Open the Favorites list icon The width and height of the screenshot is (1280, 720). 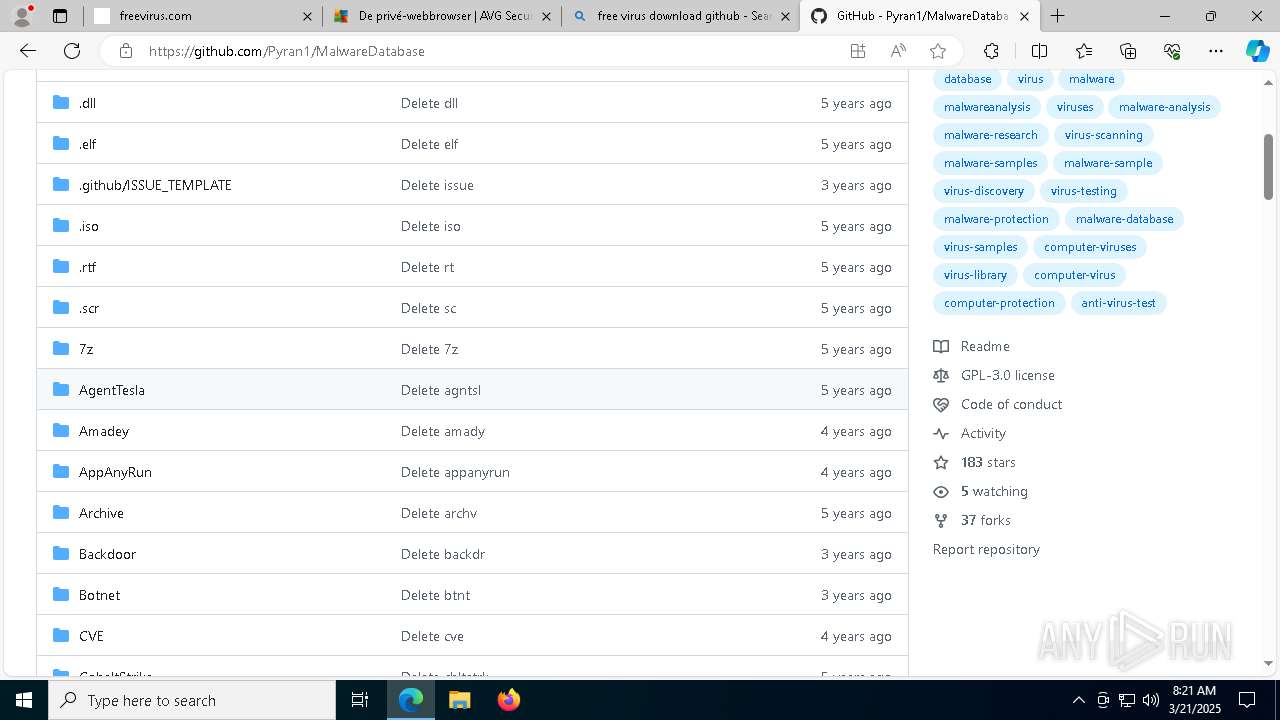[1084, 51]
